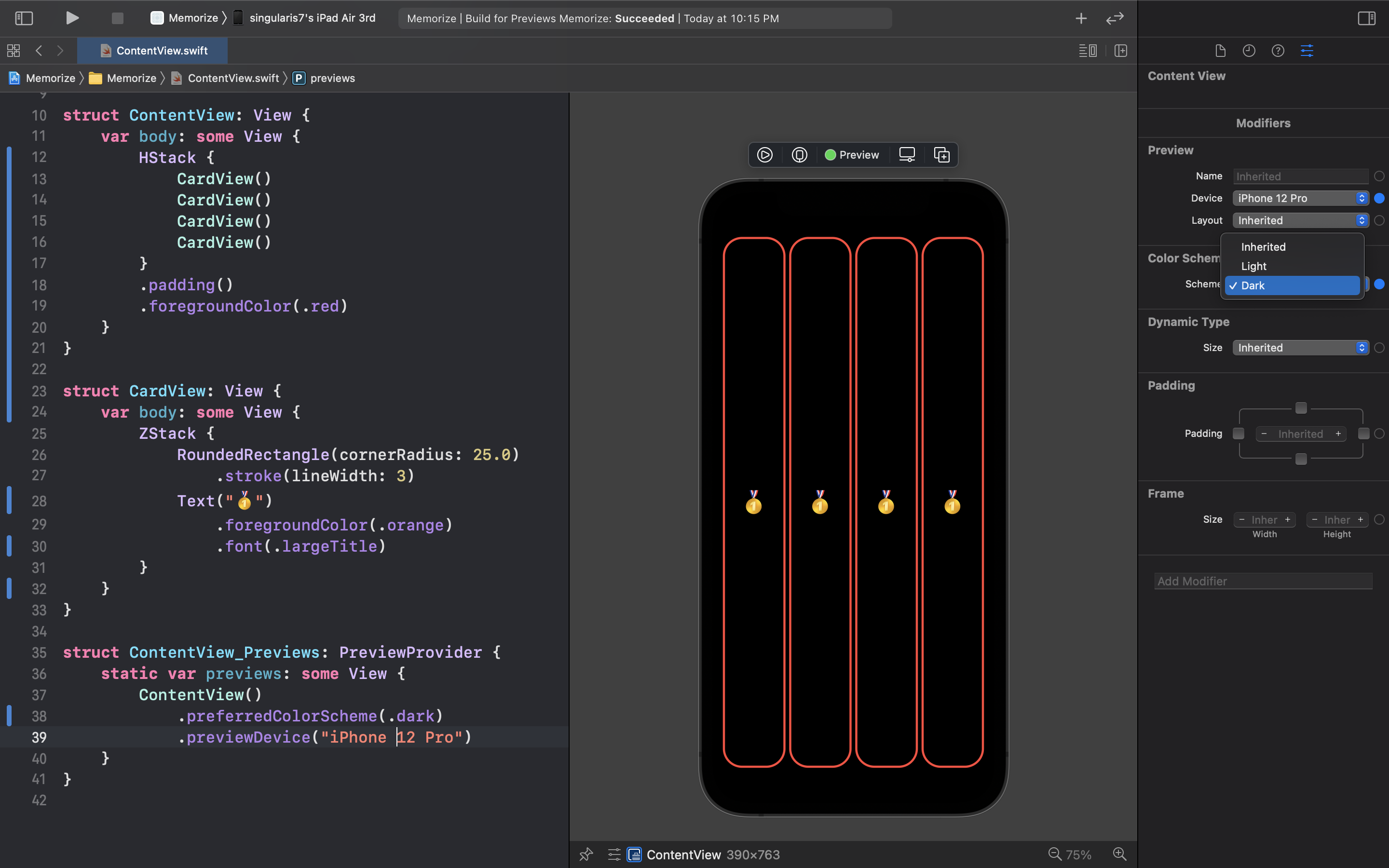Select Light in the color scheme menu
This screenshot has width=1389, height=868.
point(1253,266)
